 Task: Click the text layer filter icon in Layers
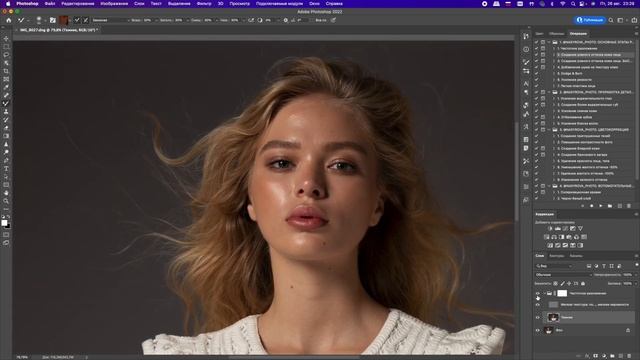(604, 266)
